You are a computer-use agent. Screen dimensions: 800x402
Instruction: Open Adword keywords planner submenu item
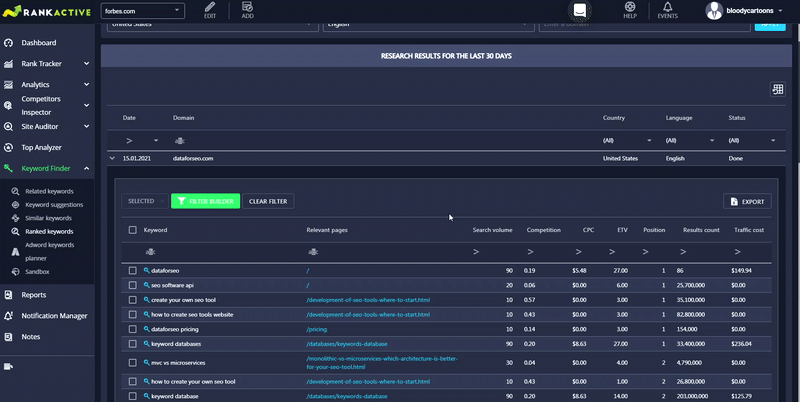pyautogui.click(x=49, y=252)
